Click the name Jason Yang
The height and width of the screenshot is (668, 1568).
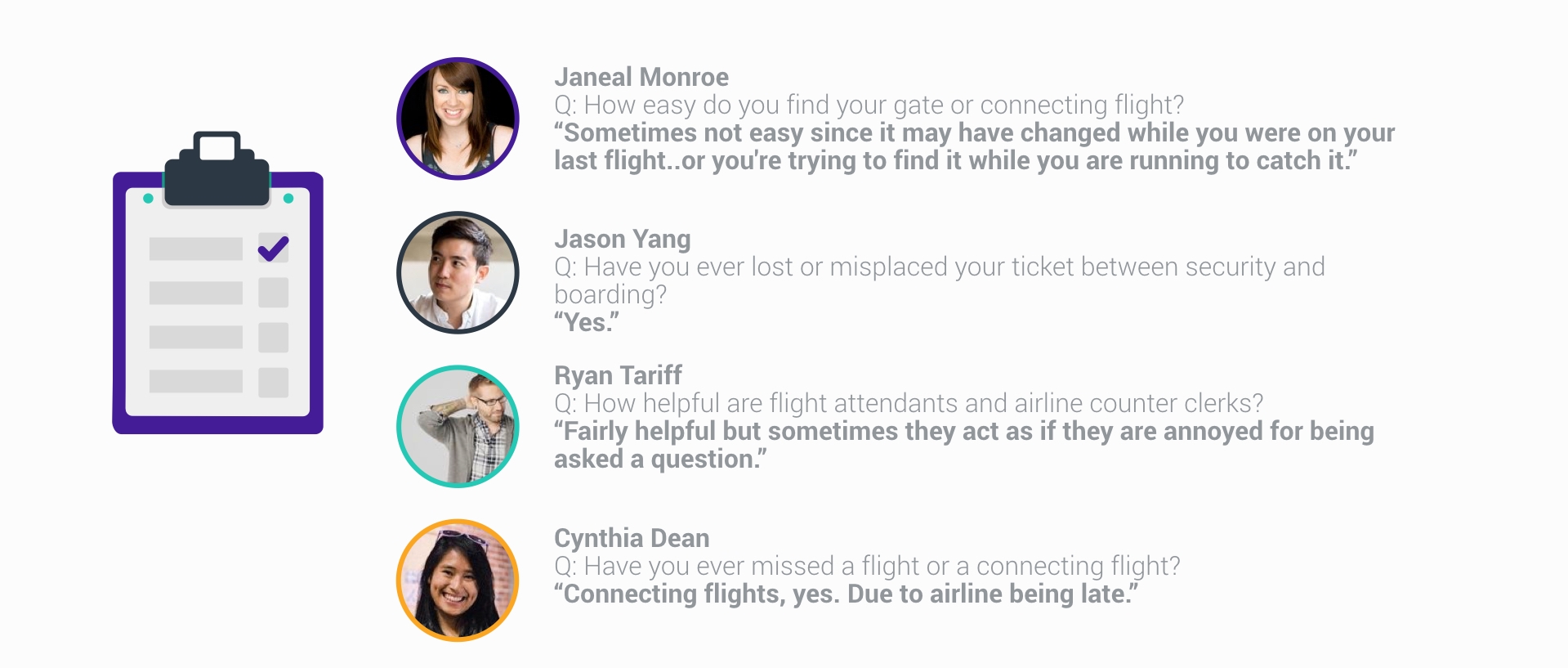tap(623, 239)
